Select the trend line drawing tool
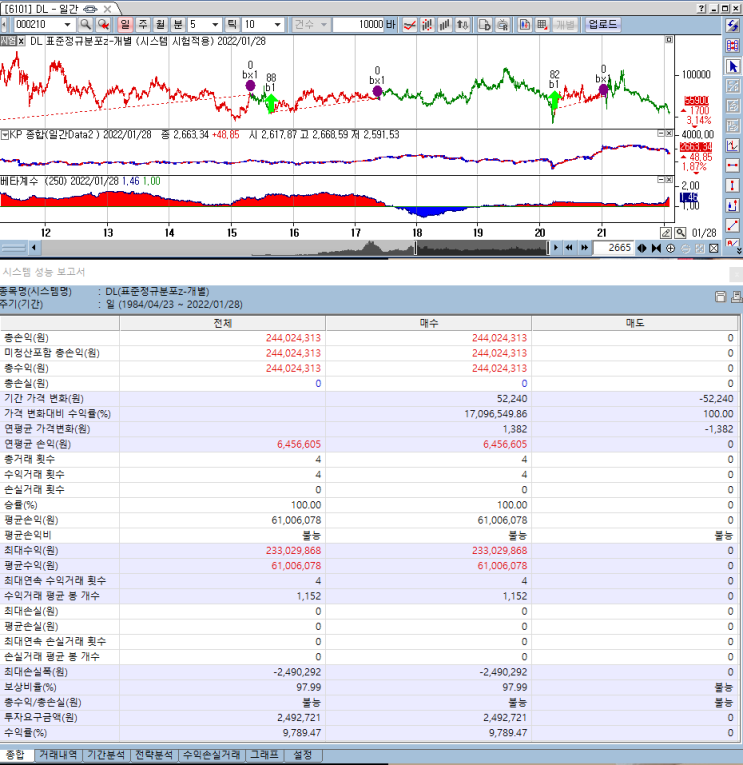 (732, 225)
